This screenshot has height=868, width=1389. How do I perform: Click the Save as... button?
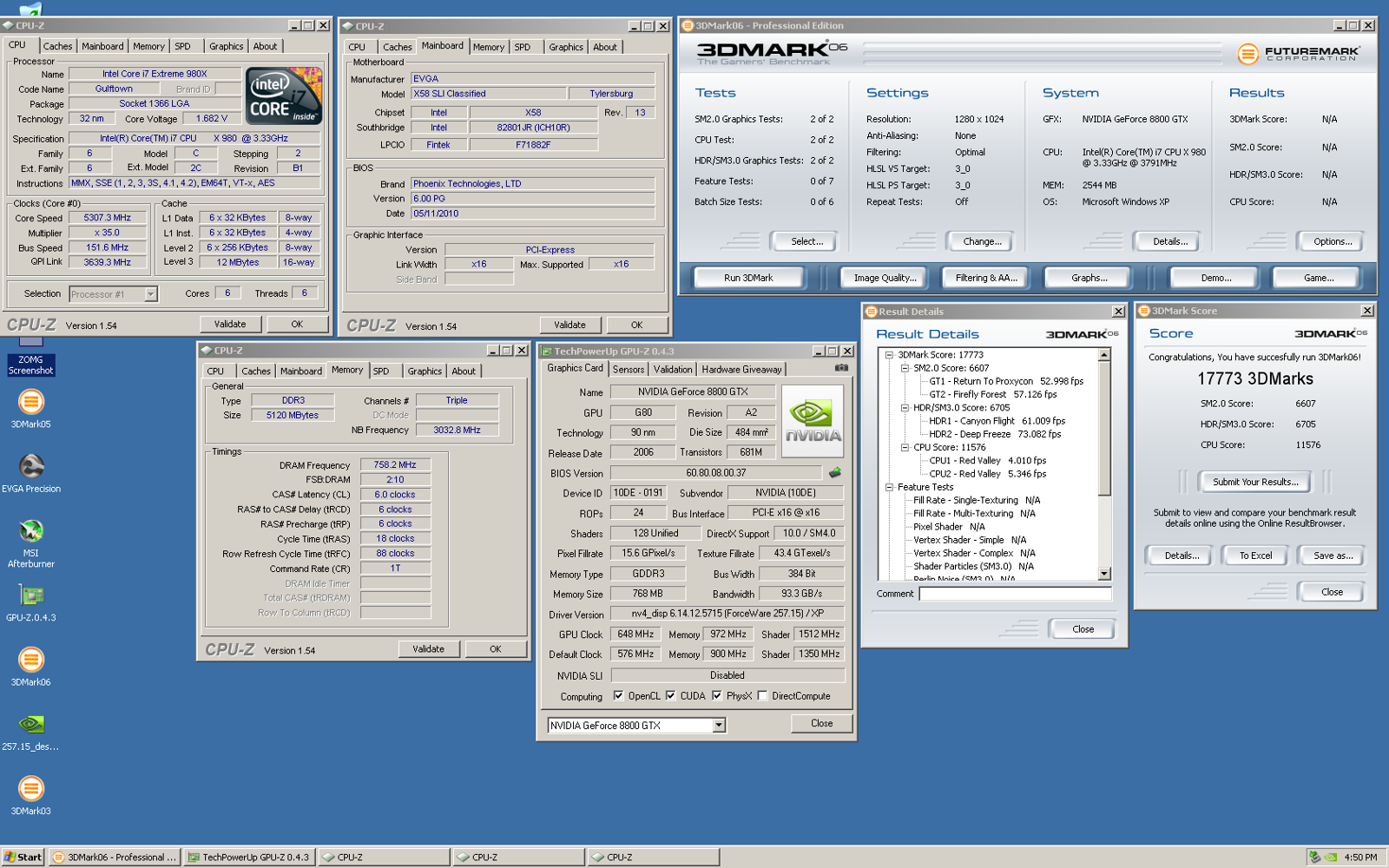(1333, 556)
